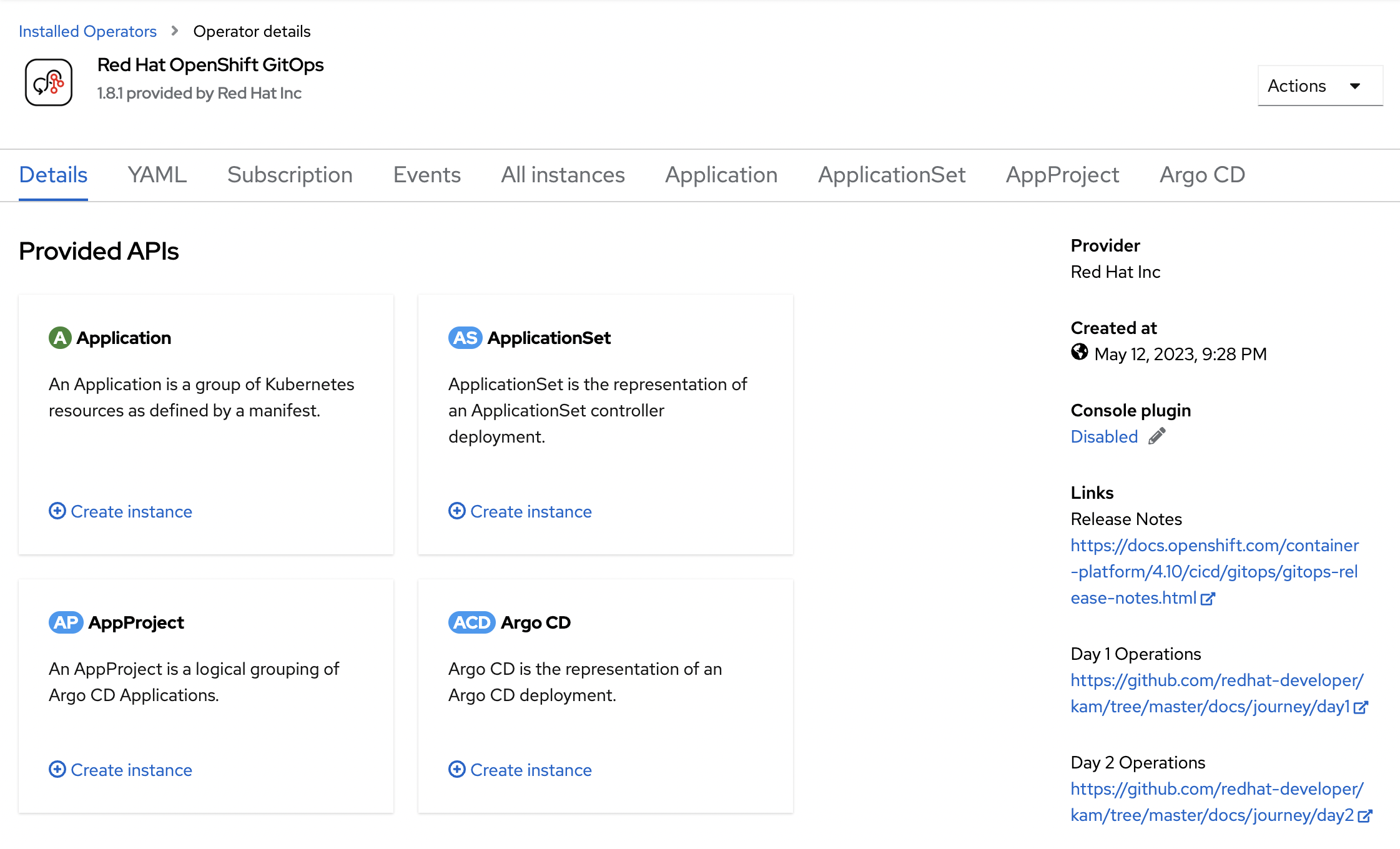This screenshot has width=1400, height=849.
Task: Click the Red Hat OpenShift GitOps logo icon
Action: (49, 82)
